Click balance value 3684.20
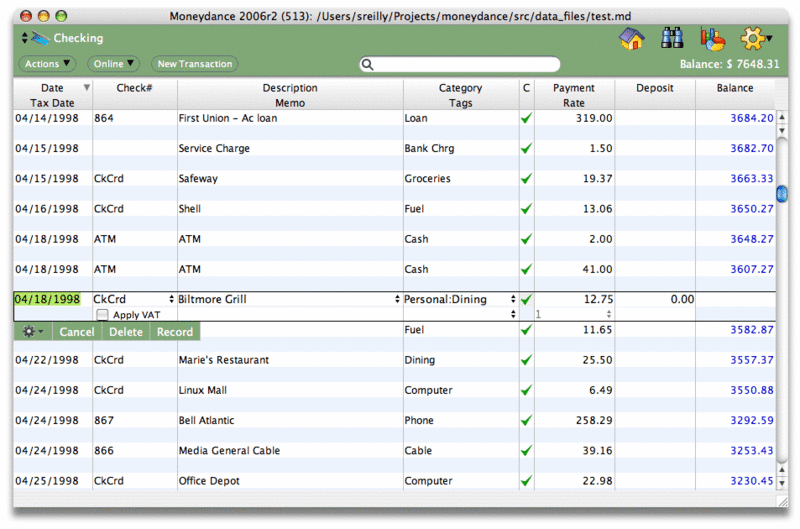This screenshot has height=529, width=800. pyautogui.click(x=752, y=118)
